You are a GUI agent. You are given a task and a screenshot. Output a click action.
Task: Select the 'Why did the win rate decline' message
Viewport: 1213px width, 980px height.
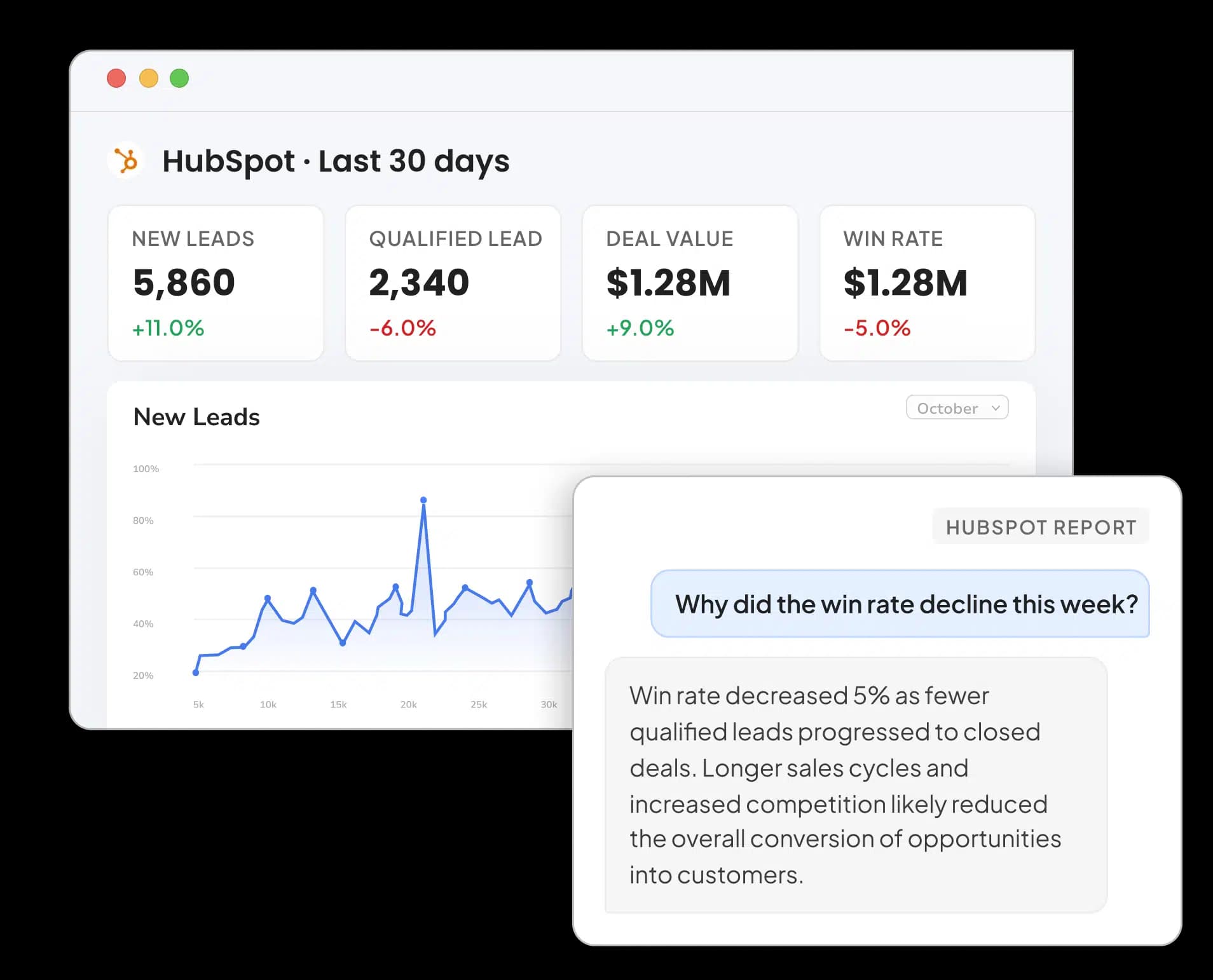coord(900,604)
